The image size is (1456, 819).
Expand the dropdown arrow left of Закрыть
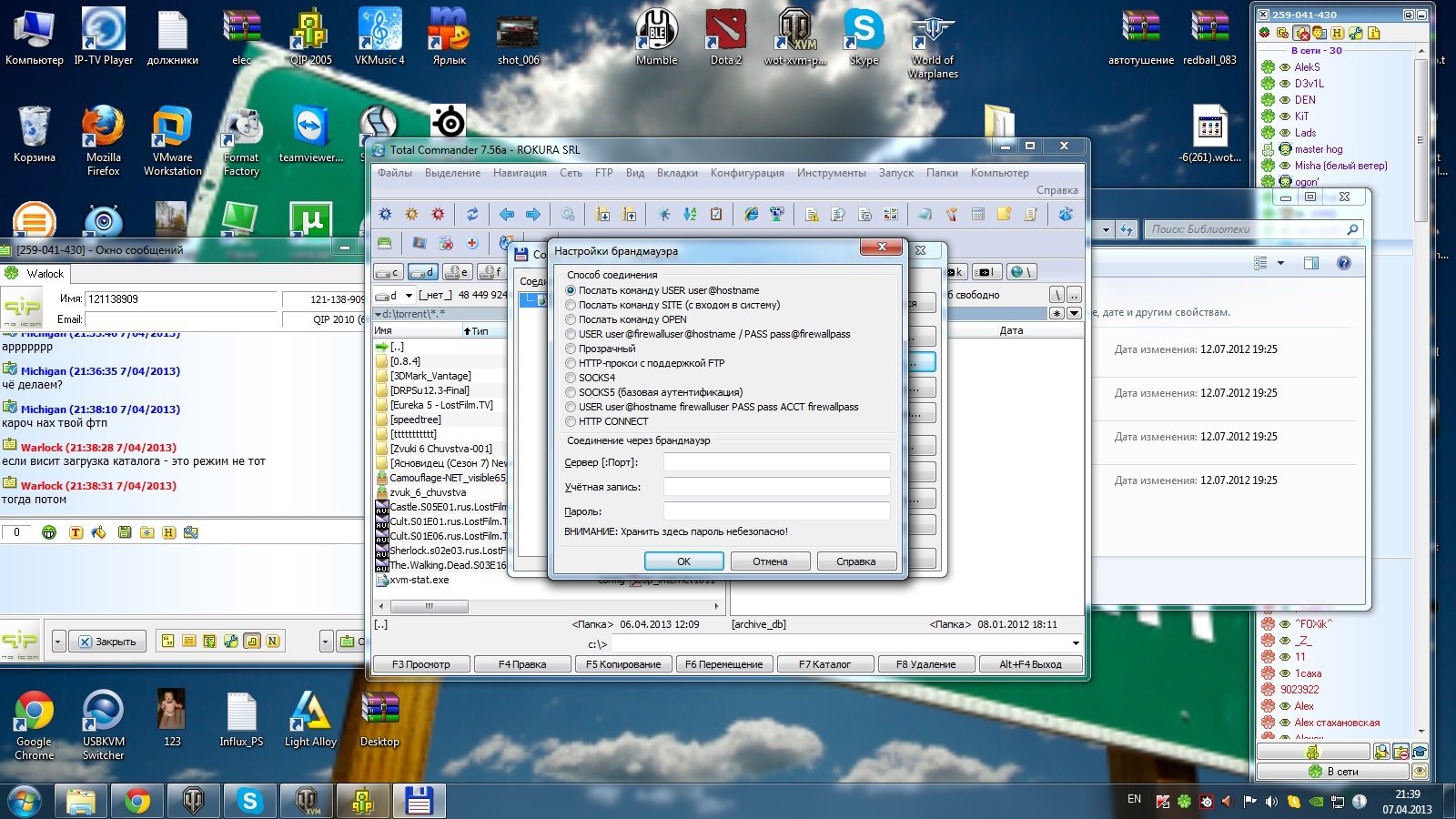coord(58,642)
